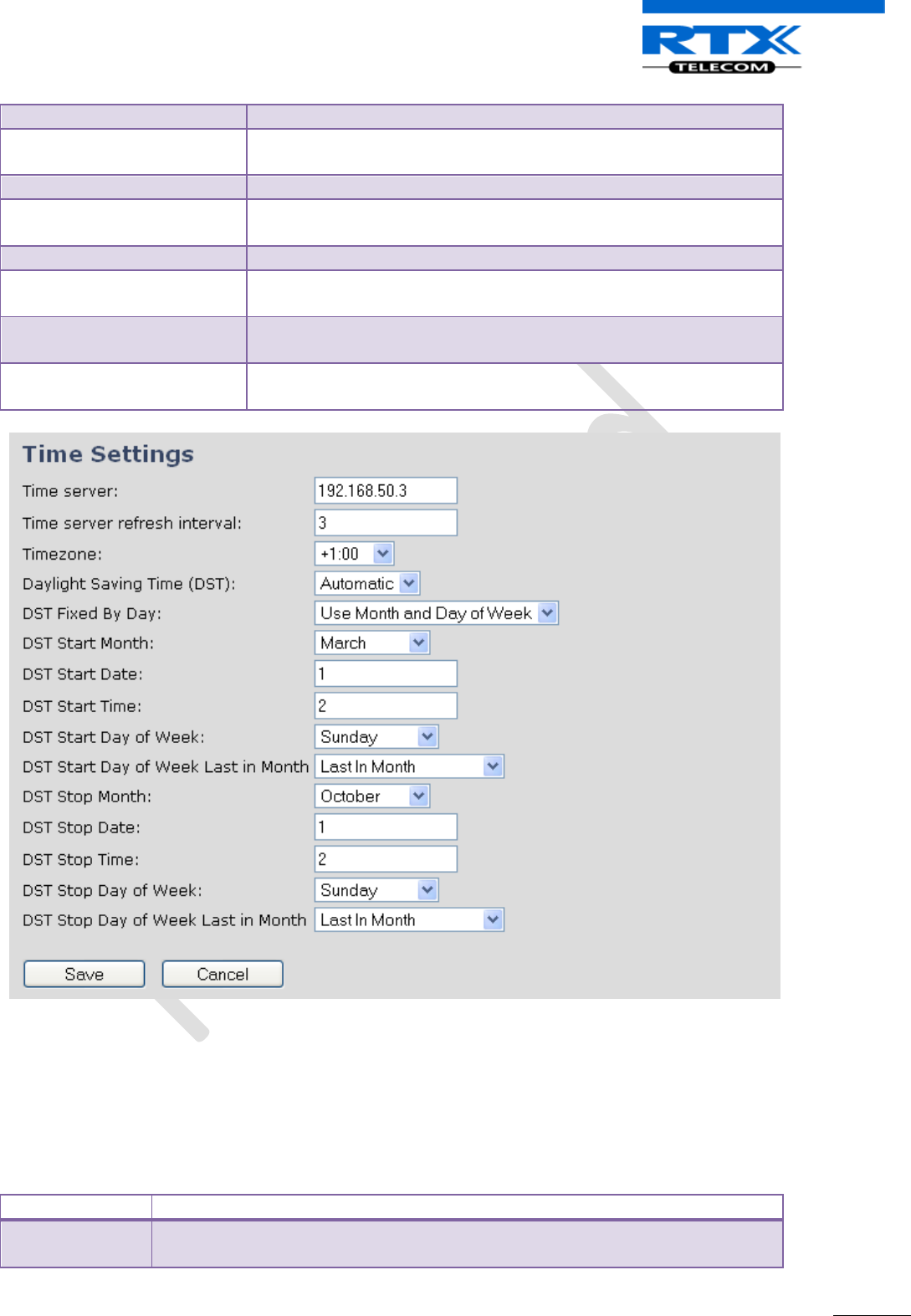This screenshot has width=911, height=1316.
Task: Click the Cancel button
Action: pyautogui.click(x=223, y=974)
